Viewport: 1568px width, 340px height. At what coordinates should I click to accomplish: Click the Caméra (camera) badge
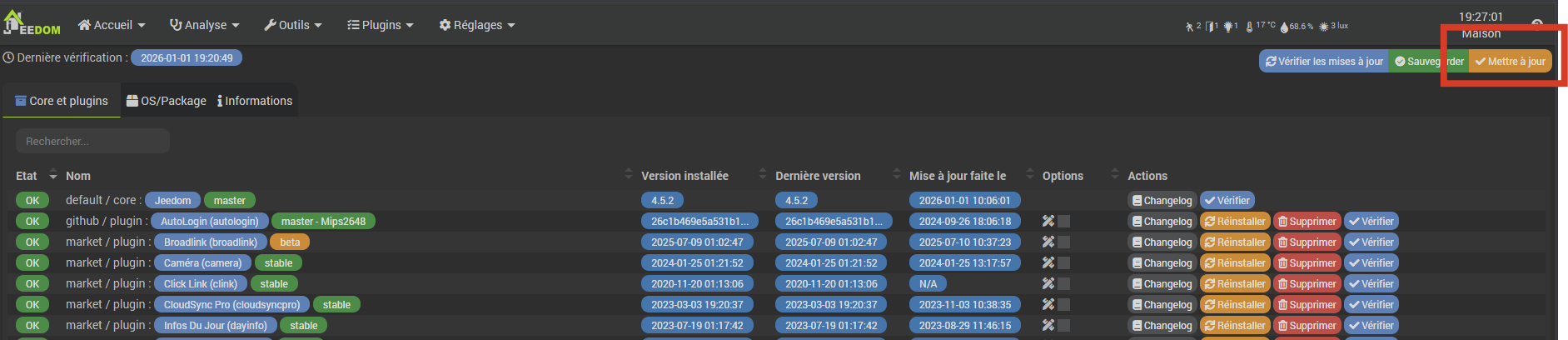click(202, 263)
